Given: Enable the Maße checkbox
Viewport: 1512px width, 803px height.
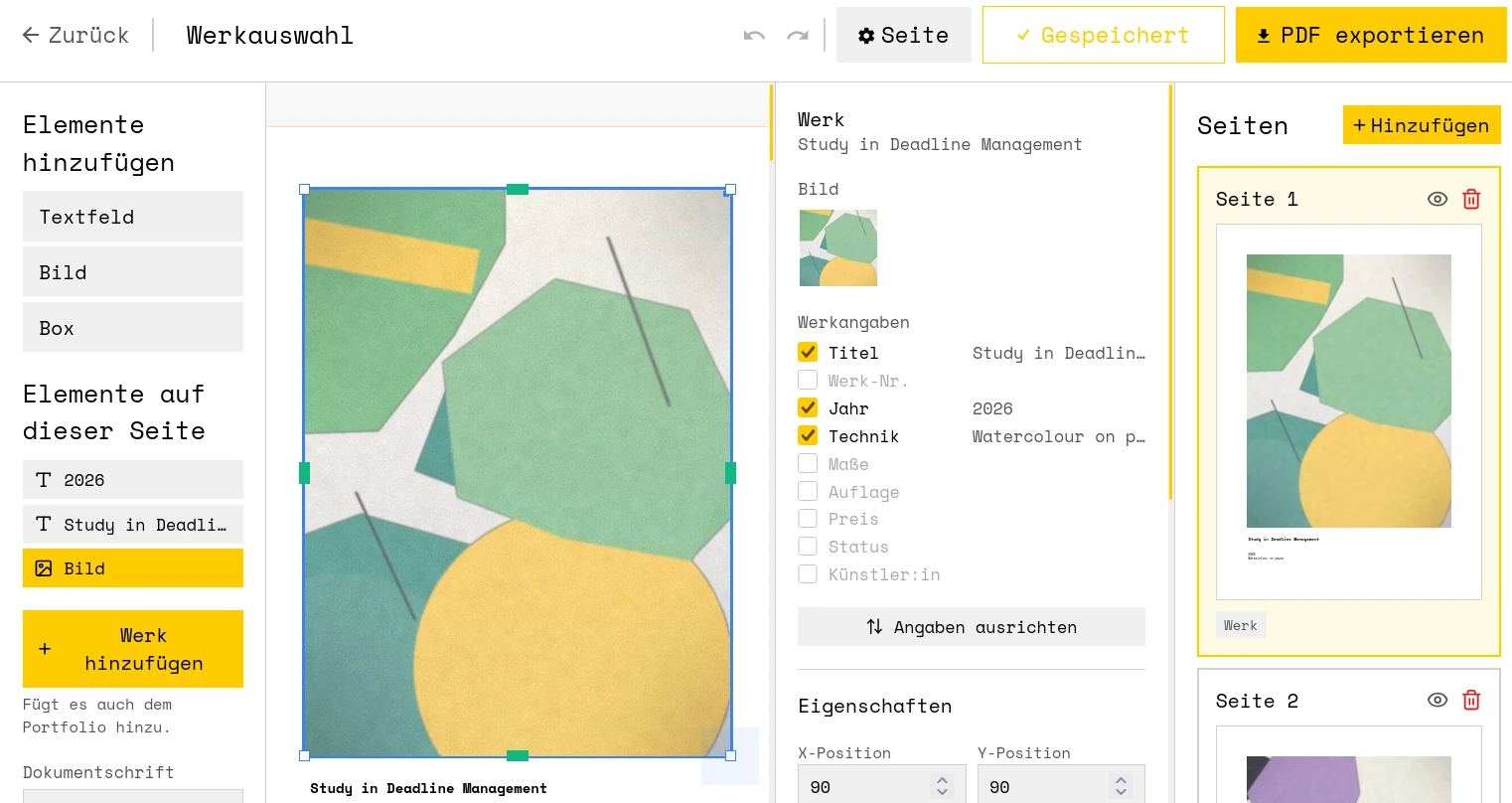Looking at the screenshot, I should pyautogui.click(x=808, y=464).
